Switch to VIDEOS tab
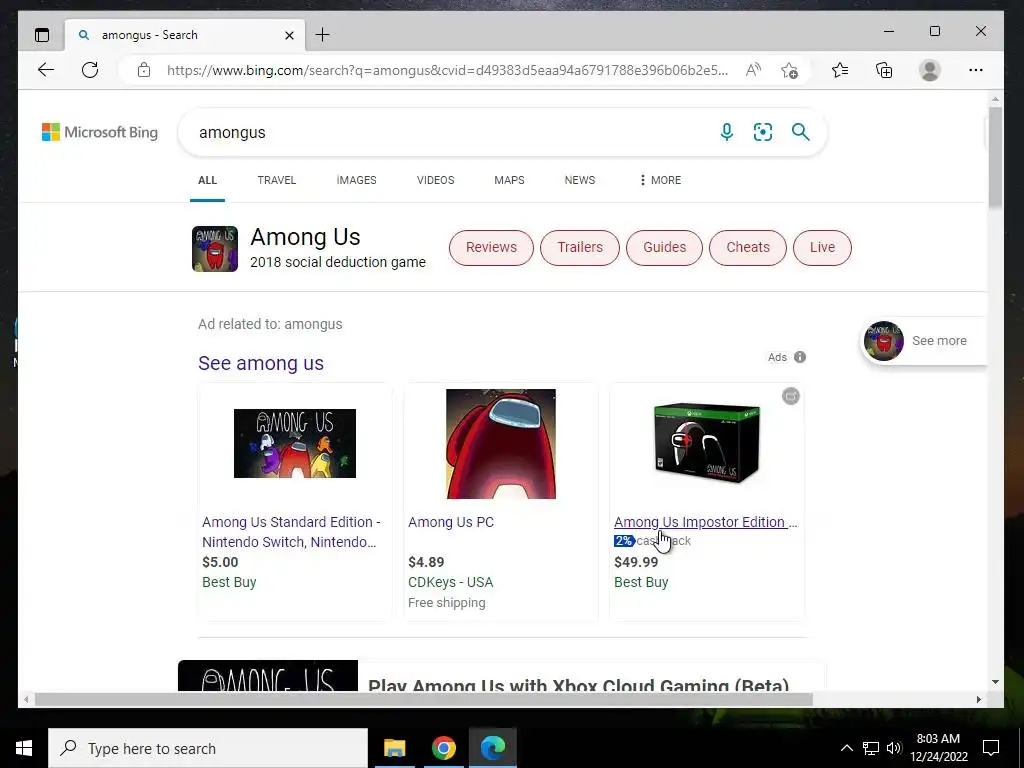Viewport: 1024px width, 768px height. click(x=436, y=180)
